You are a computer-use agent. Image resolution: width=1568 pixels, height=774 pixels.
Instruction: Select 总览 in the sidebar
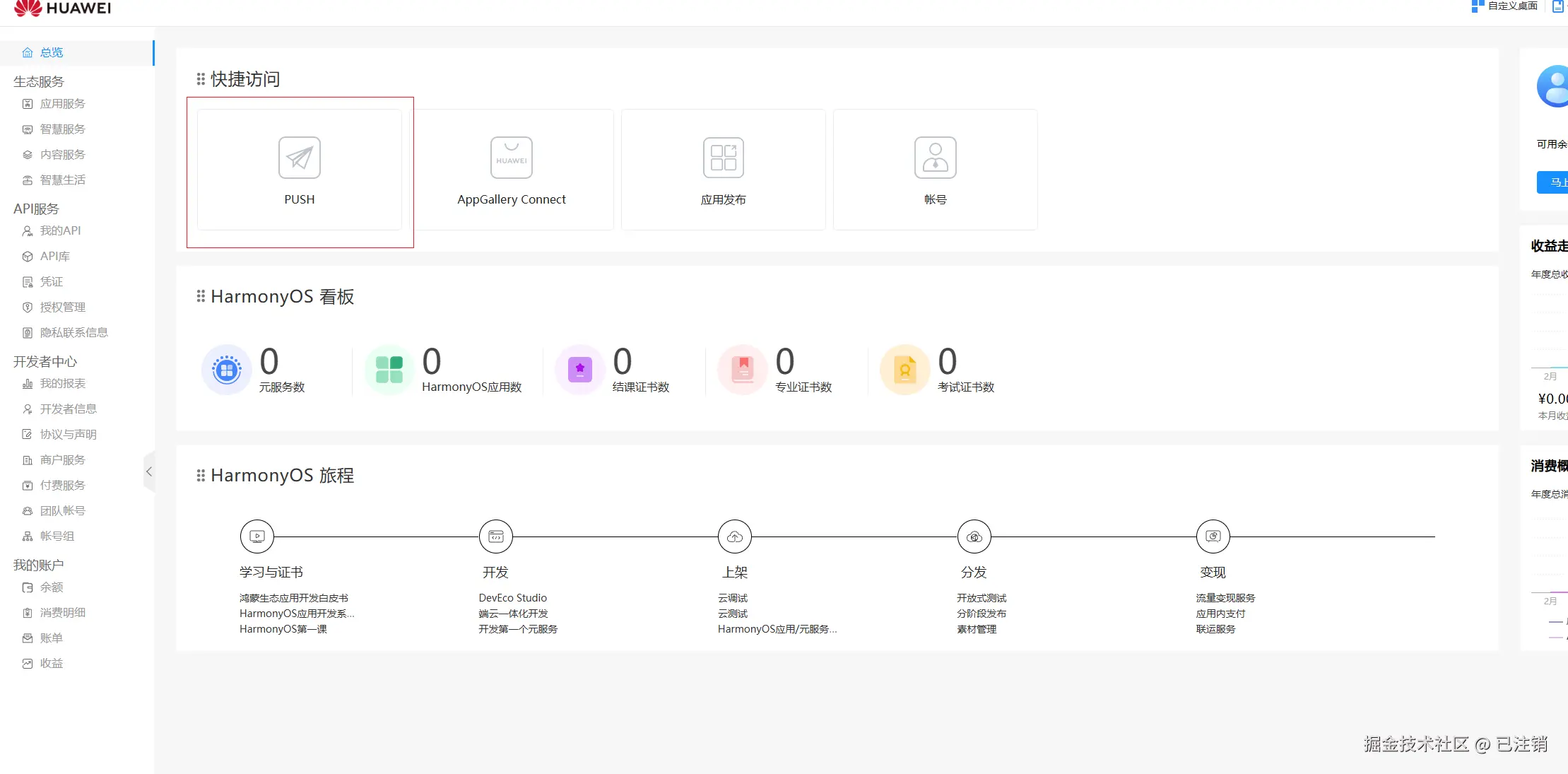(x=52, y=52)
